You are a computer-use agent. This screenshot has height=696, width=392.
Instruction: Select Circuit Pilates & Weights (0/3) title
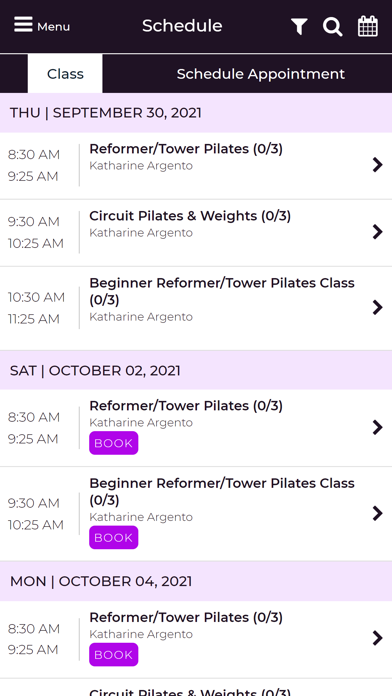coord(190,216)
